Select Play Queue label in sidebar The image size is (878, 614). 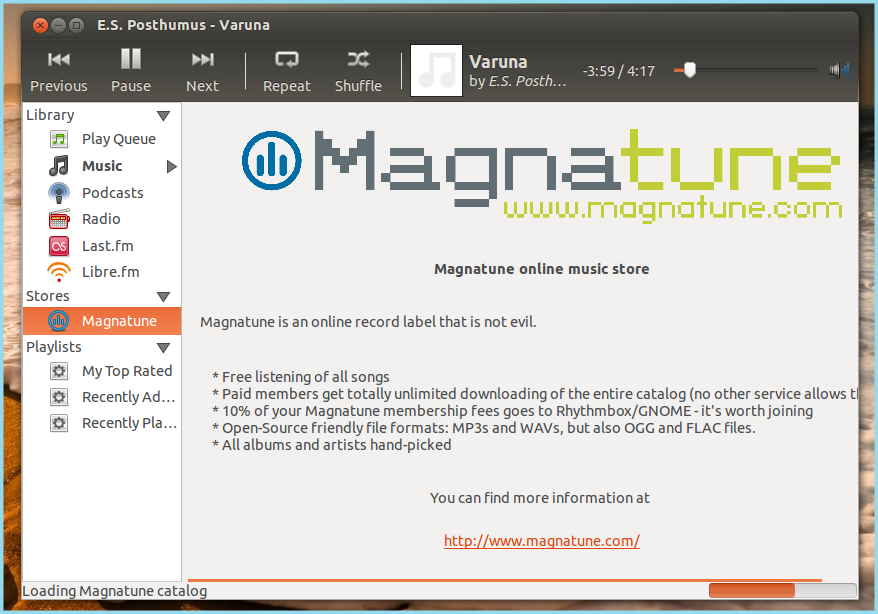(119, 139)
